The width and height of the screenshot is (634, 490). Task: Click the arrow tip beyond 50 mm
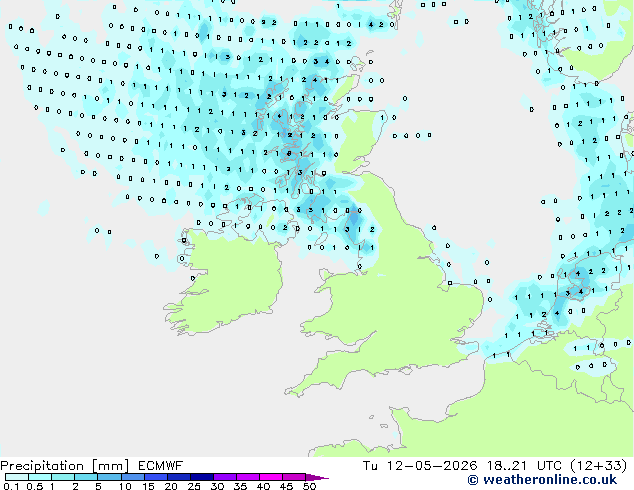pyautogui.click(x=317, y=477)
